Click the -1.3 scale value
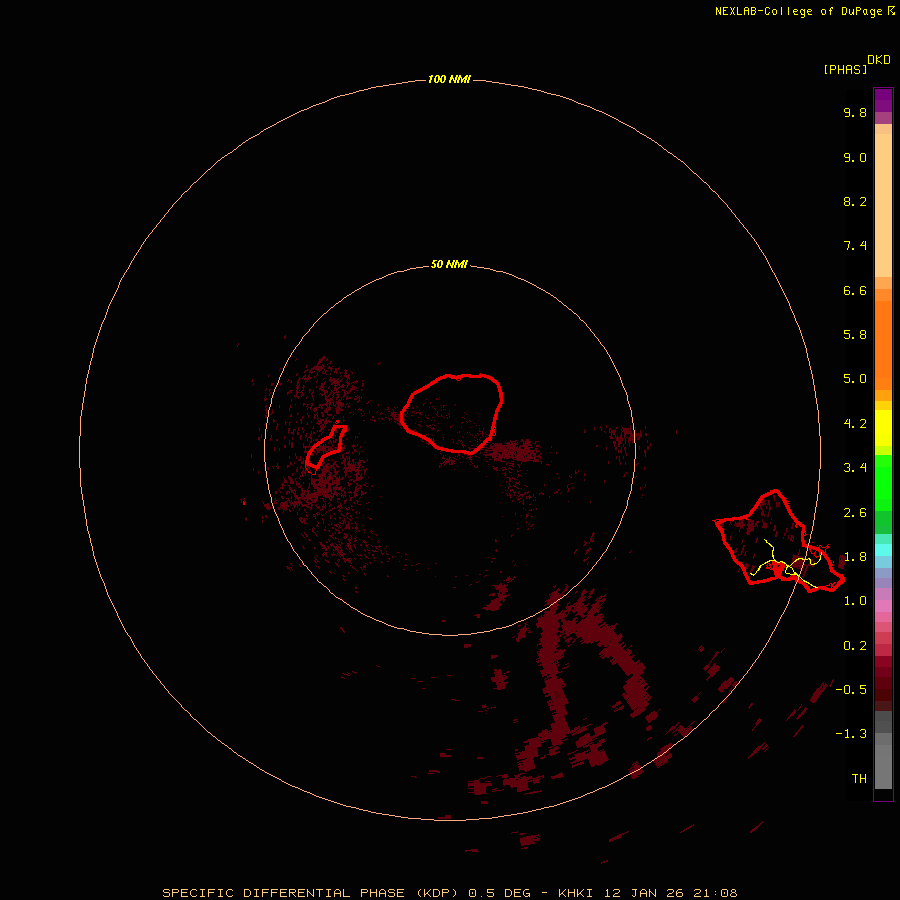This screenshot has width=900, height=900. (x=851, y=734)
